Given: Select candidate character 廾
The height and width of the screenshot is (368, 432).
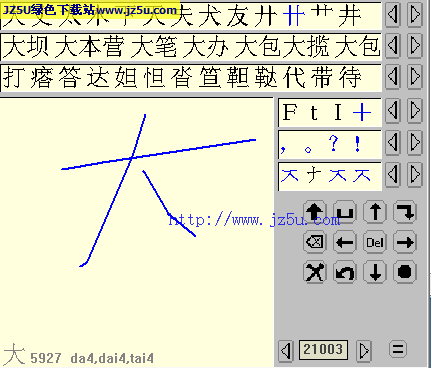Looking at the screenshot, I should 266,15.
